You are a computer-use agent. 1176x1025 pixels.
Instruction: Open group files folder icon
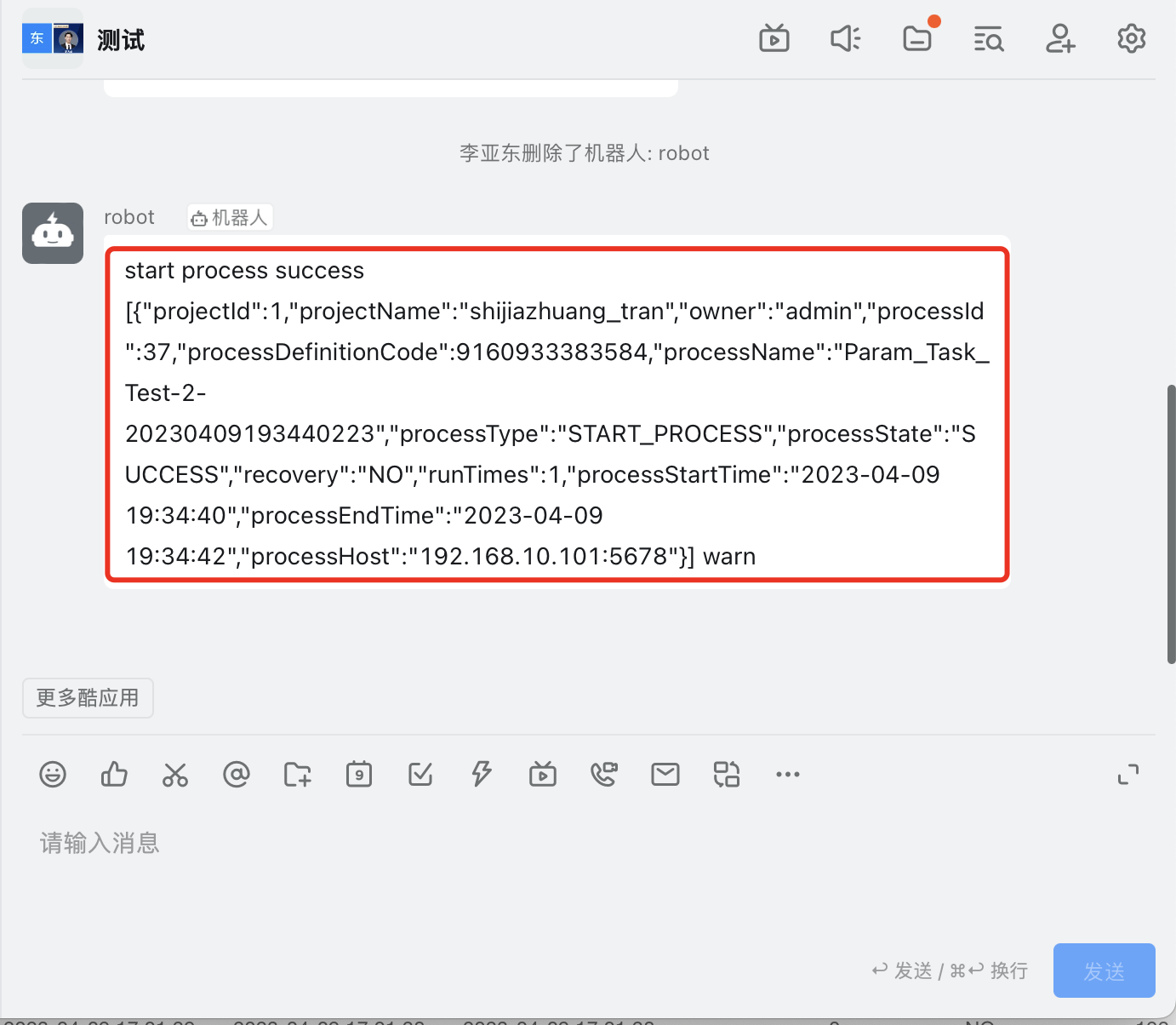pyautogui.click(x=917, y=38)
